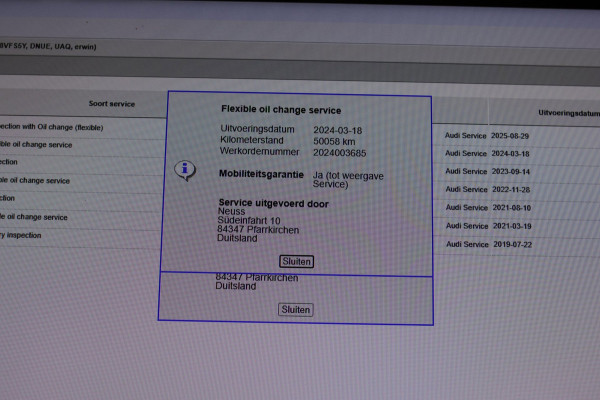Select the Audi Service 2025-08-29 entry

coord(487,136)
